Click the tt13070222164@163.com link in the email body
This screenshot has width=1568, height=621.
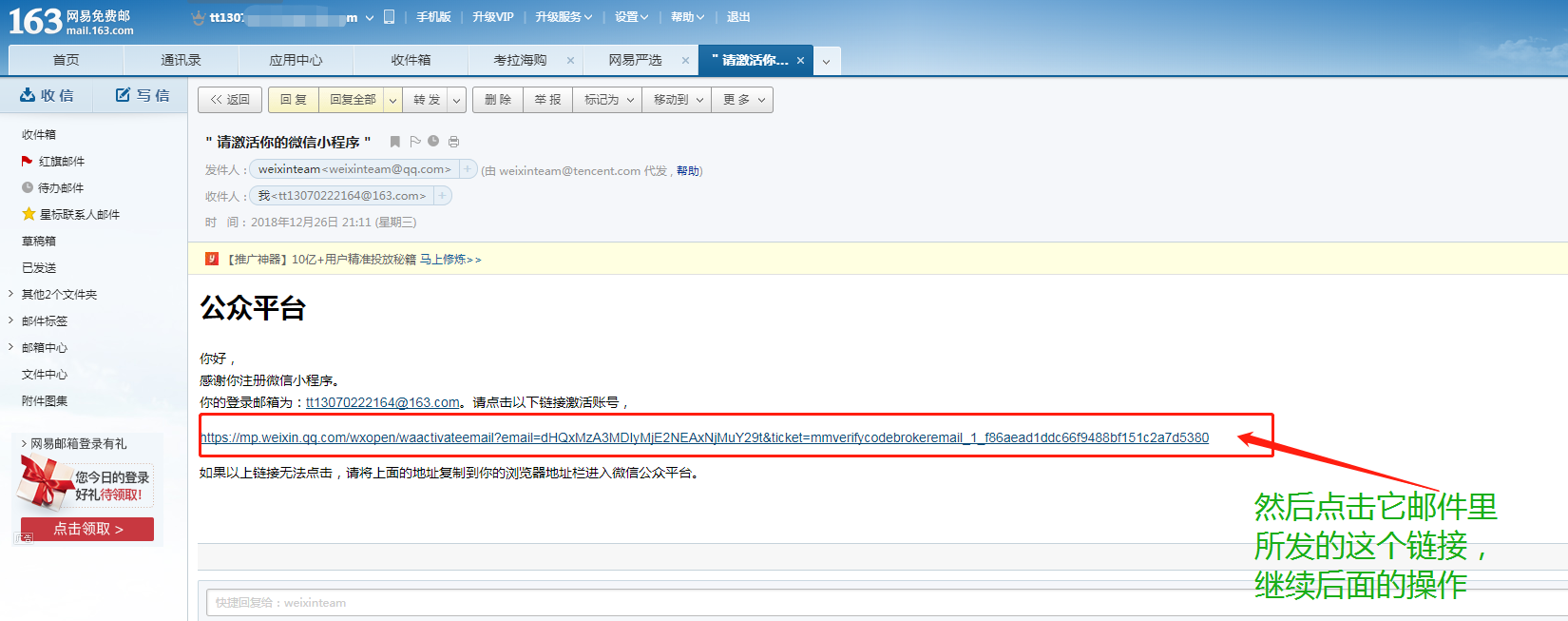click(x=382, y=402)
